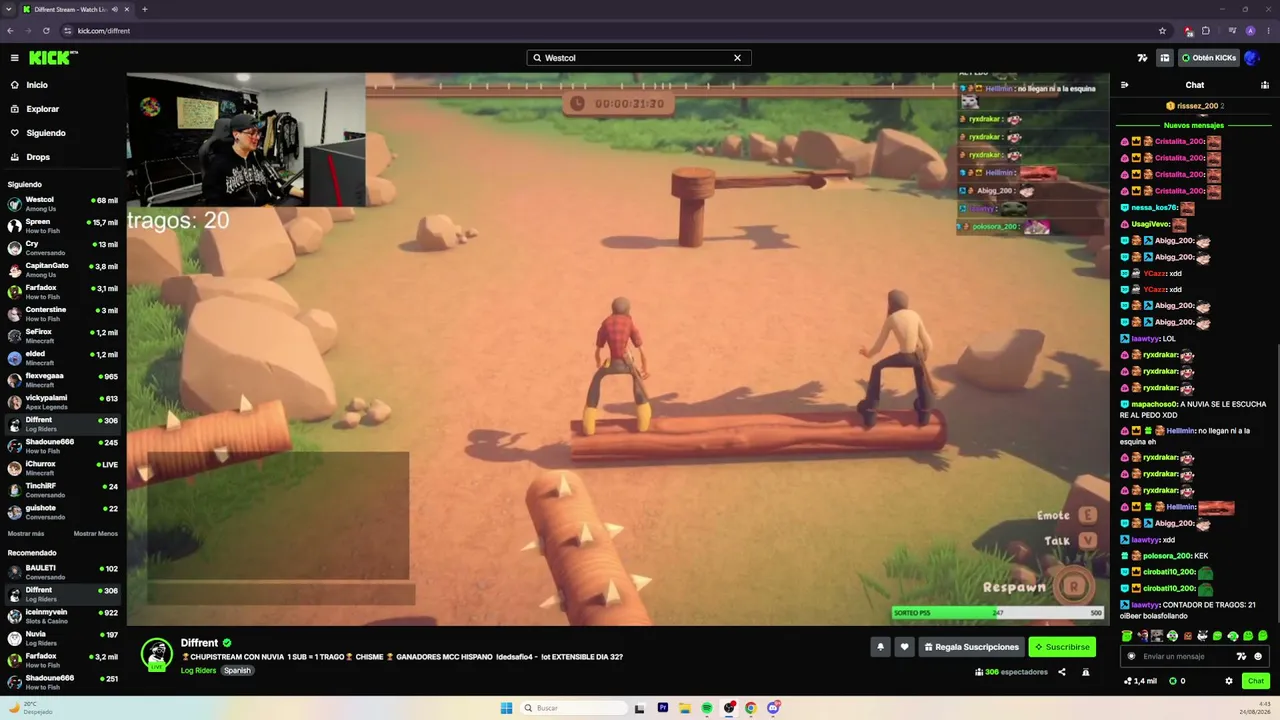The width and height of the screenshot is (1280, 720).
Task: Click the Spanish language tag
Action: point(237,670)
